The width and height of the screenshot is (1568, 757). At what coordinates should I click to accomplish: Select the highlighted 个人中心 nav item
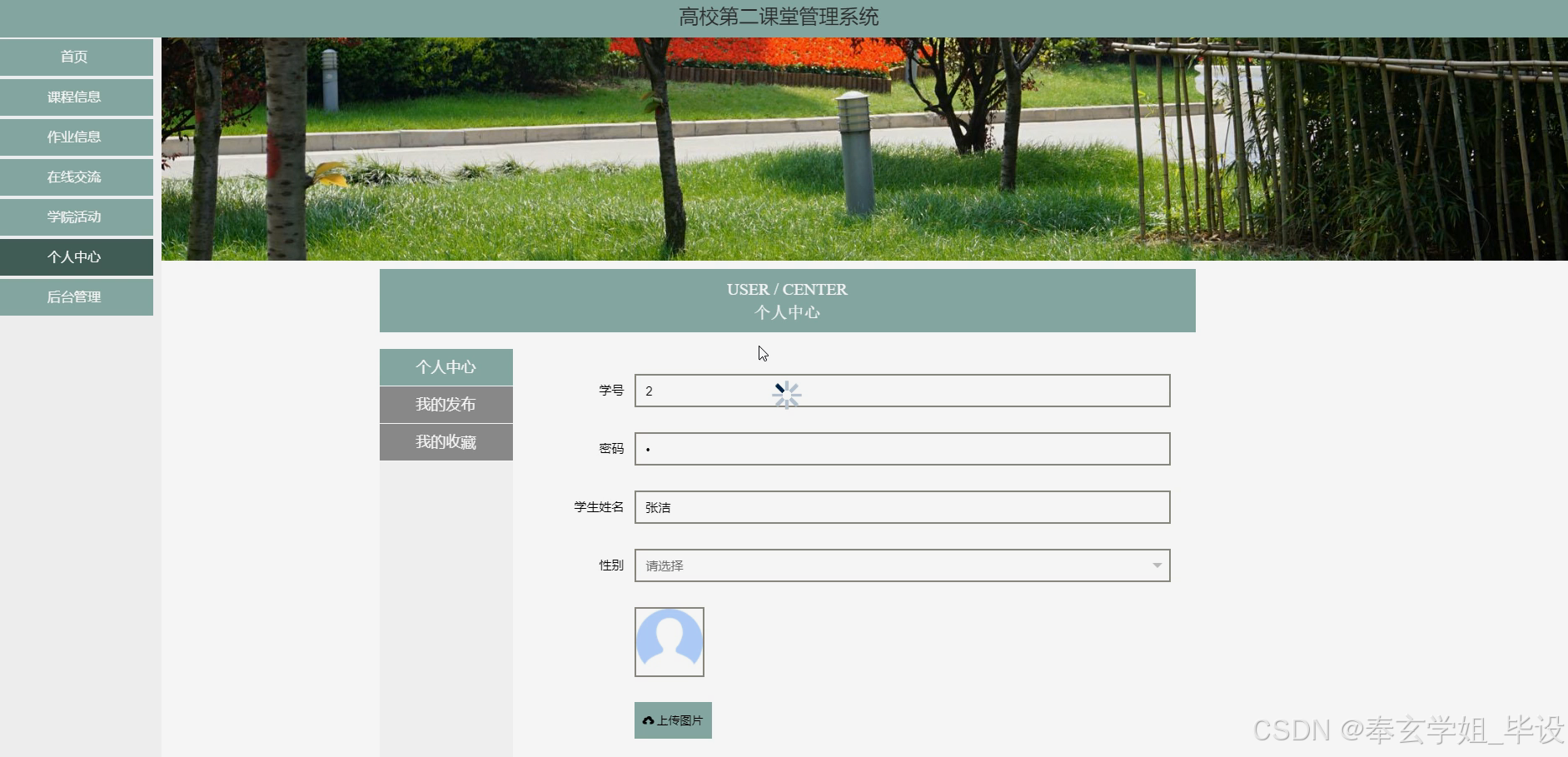[76, 256]
